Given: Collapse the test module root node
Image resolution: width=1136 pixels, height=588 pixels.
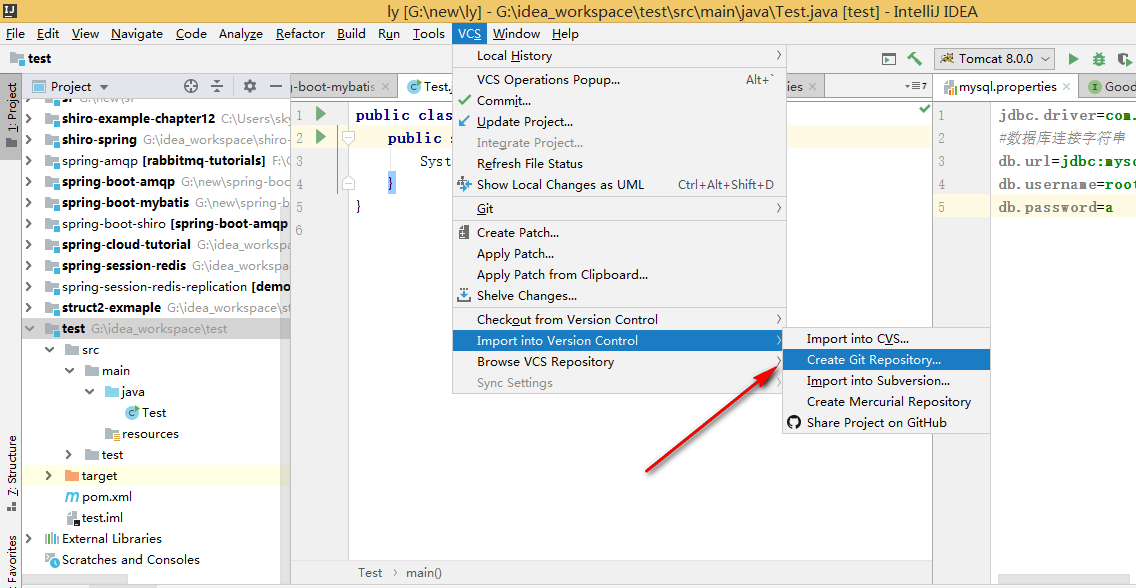Looking at the screenshot, I should [29, 329].
